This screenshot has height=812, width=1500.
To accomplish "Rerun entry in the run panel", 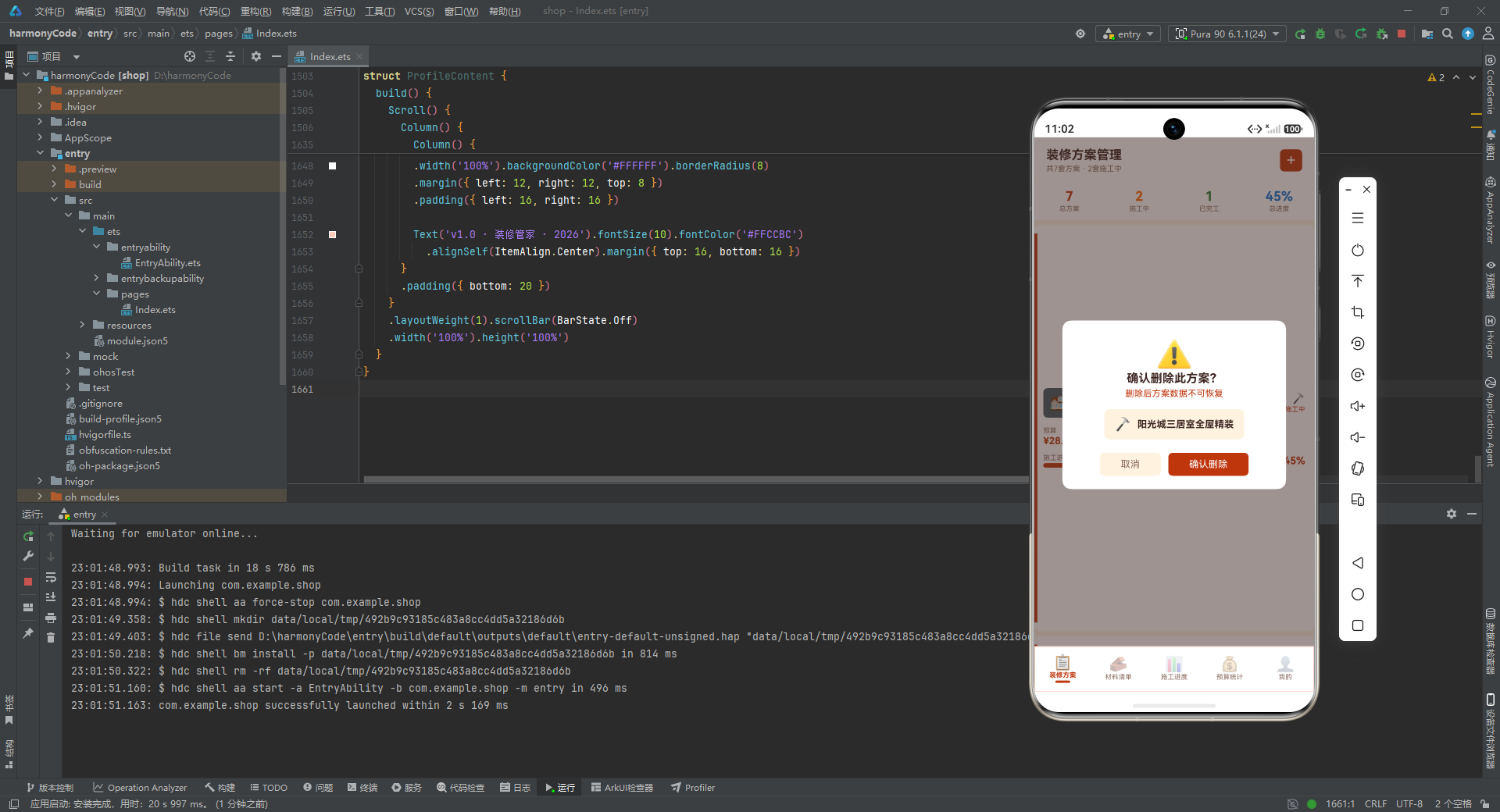I will click(28, 536).
